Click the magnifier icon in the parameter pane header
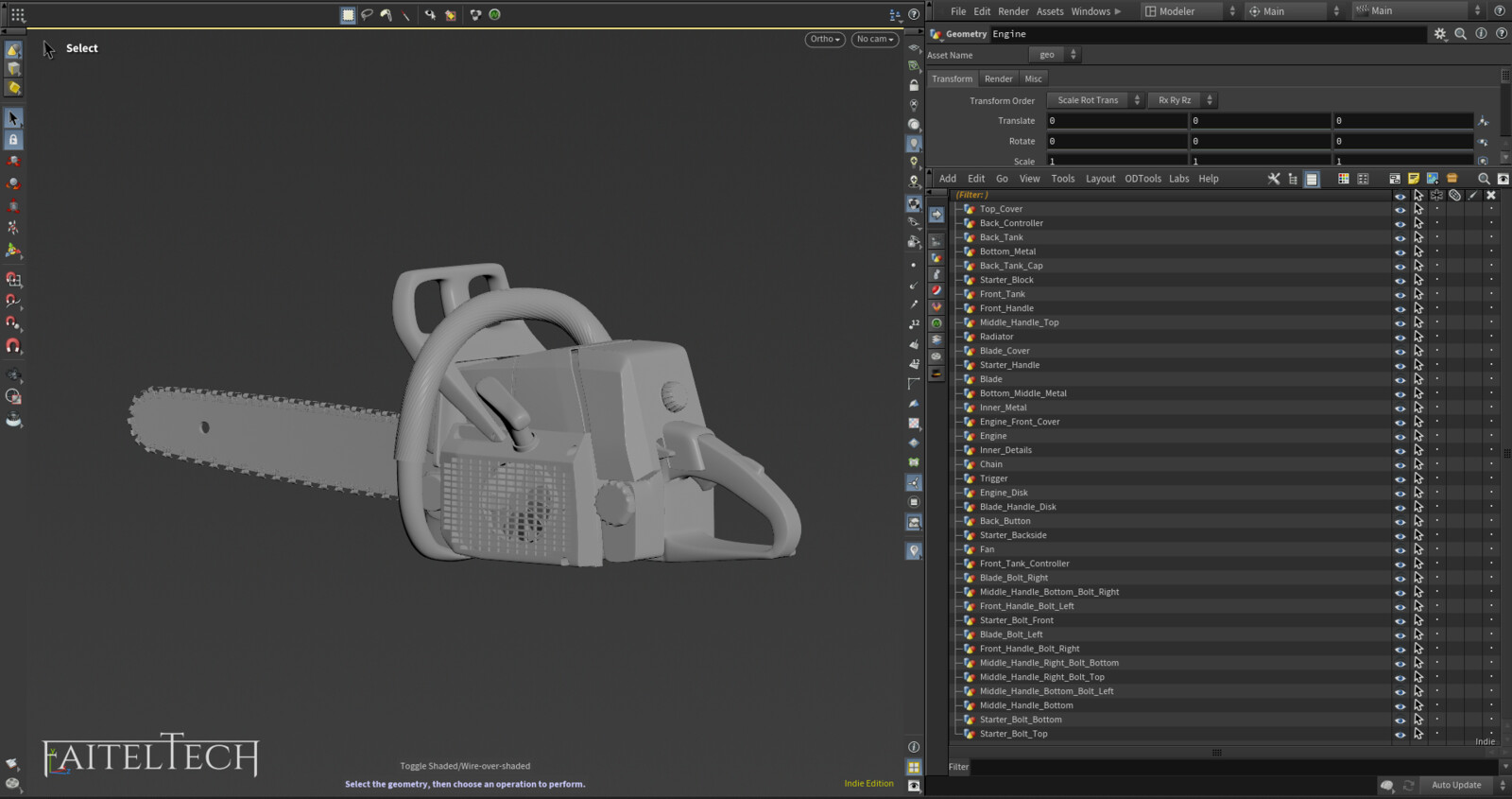1512x799 pixels. click(1460, 33)
